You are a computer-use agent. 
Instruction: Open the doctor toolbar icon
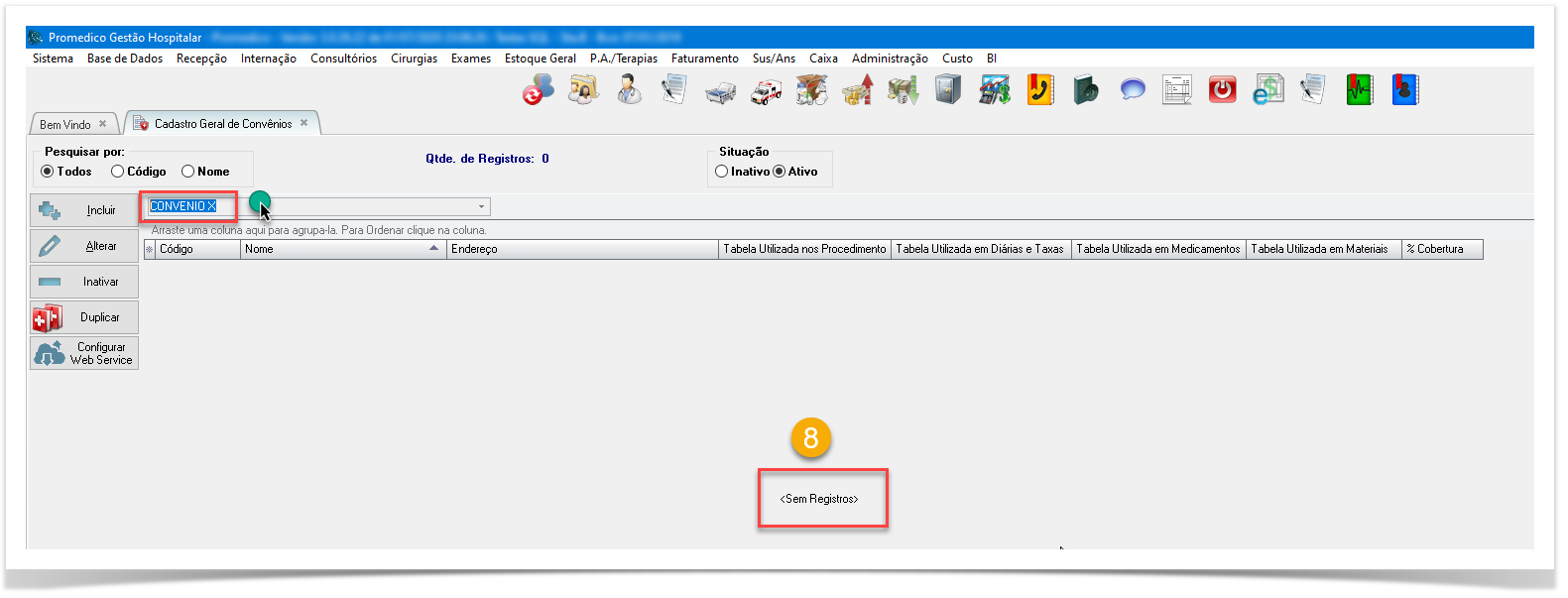pyautogui.click(x=629, y=90)
